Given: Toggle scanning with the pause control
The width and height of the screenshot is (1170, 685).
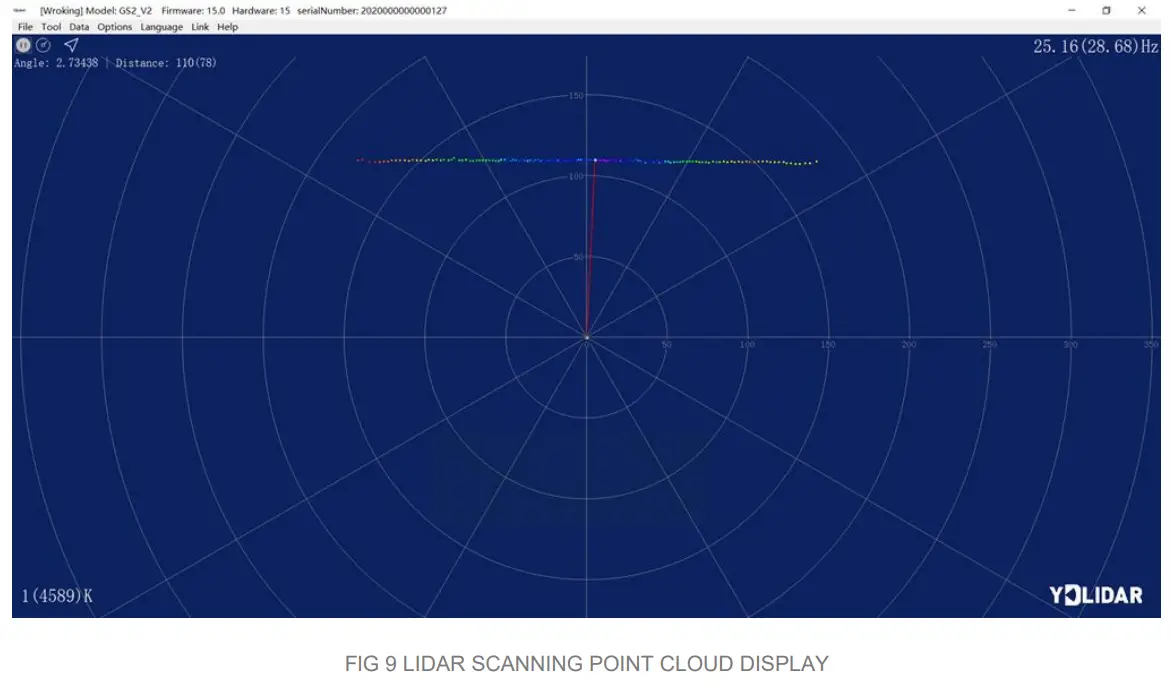Looking at the screenshot, I should 23,44.
